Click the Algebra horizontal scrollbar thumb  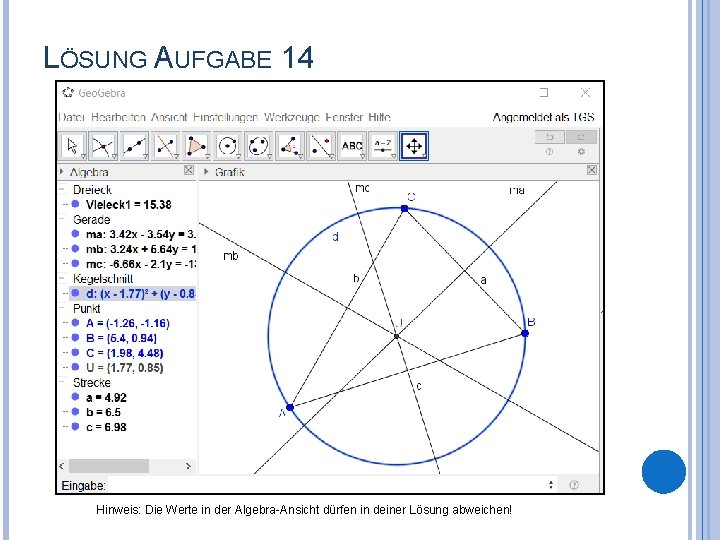[x=109, y=466]
